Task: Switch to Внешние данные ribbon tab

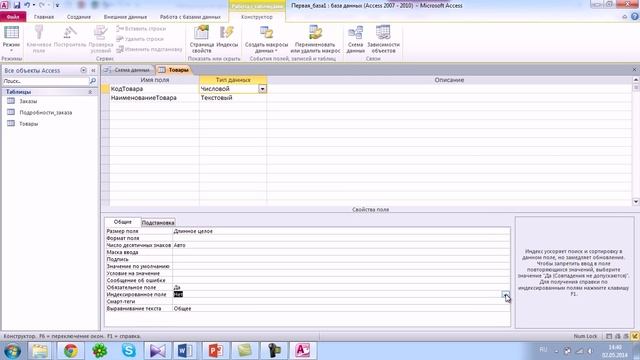Action: [x=125, y=17]
